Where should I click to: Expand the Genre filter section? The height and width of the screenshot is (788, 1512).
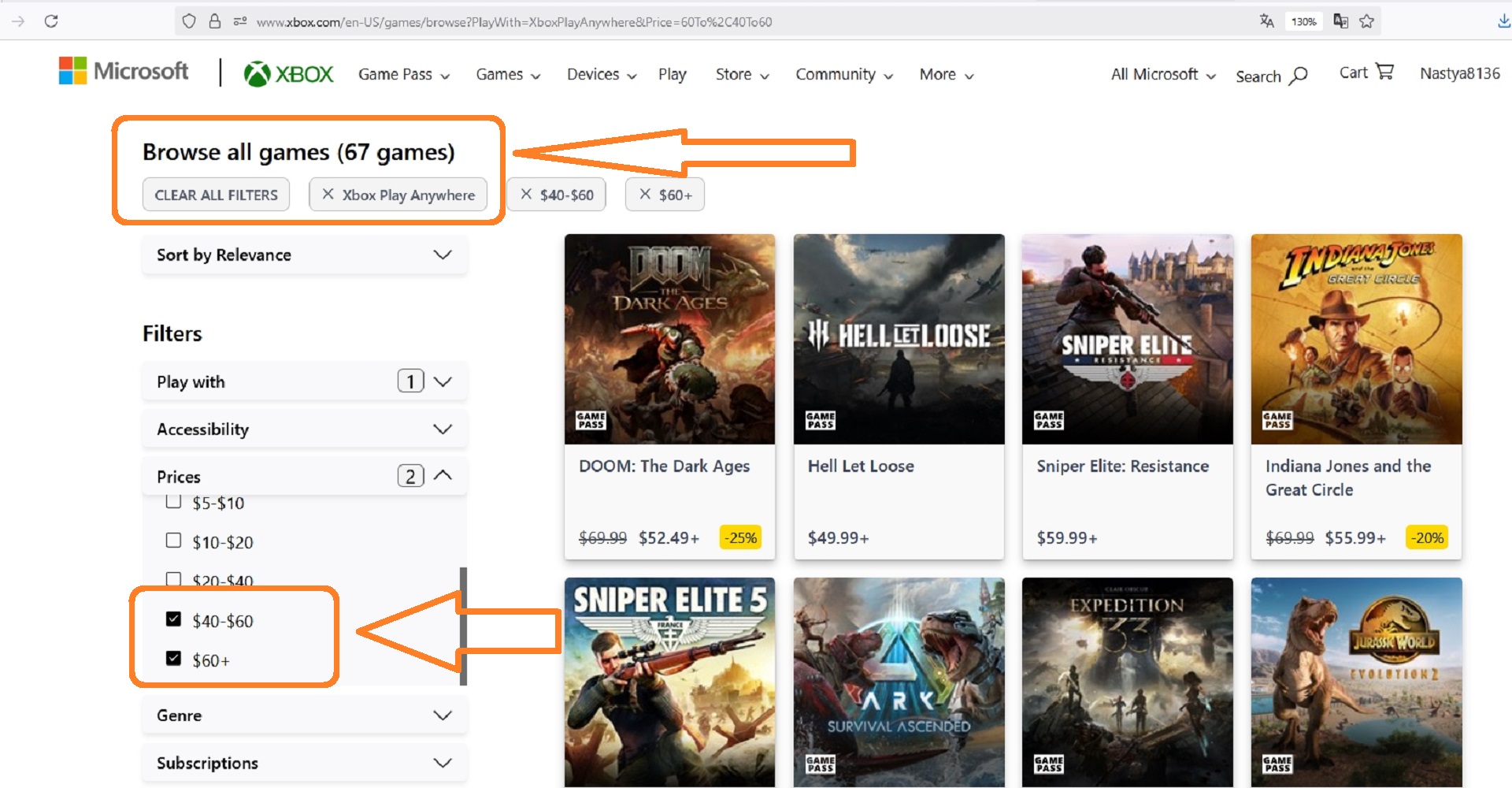[x=305, y=715]
